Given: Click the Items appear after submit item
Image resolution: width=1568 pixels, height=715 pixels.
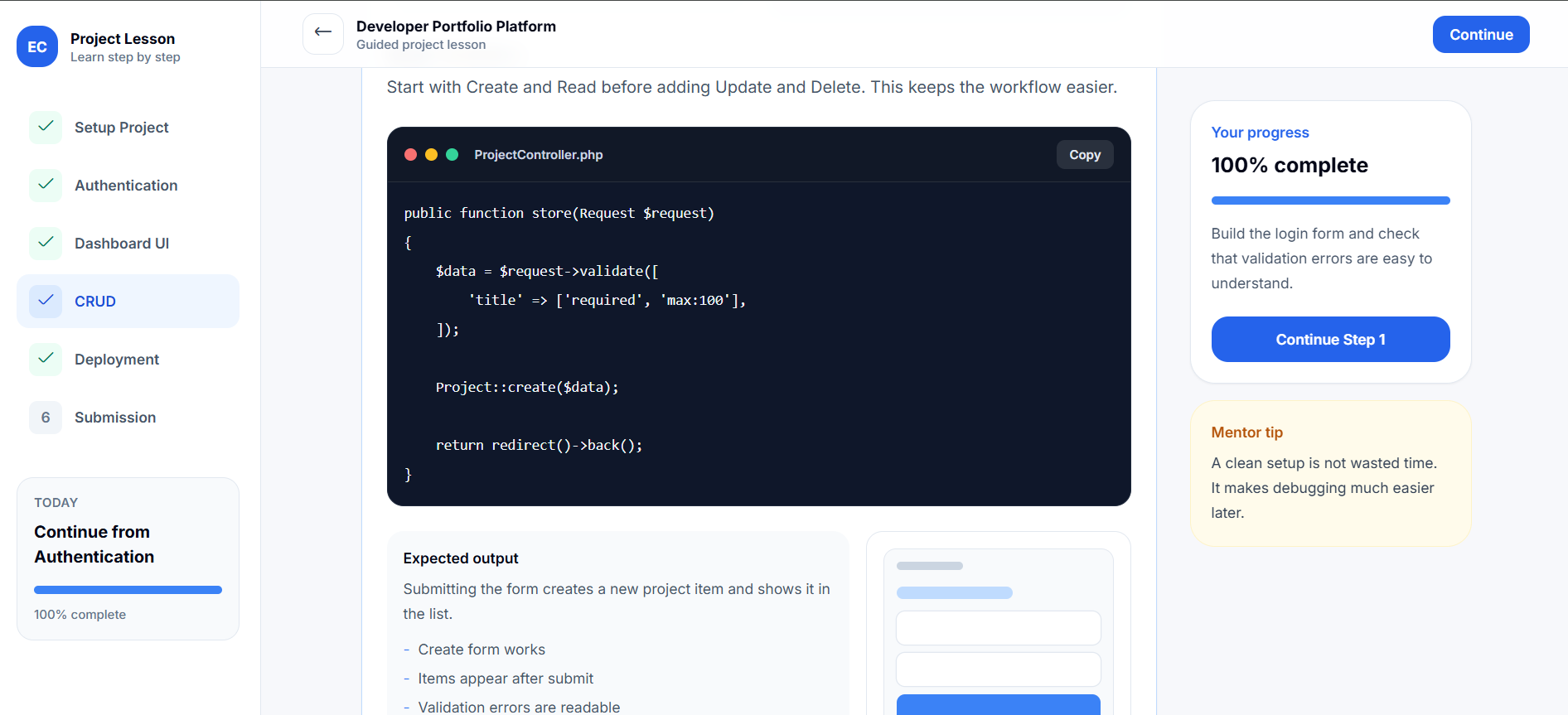Looking at the screenshot, I should coord(506,679).
